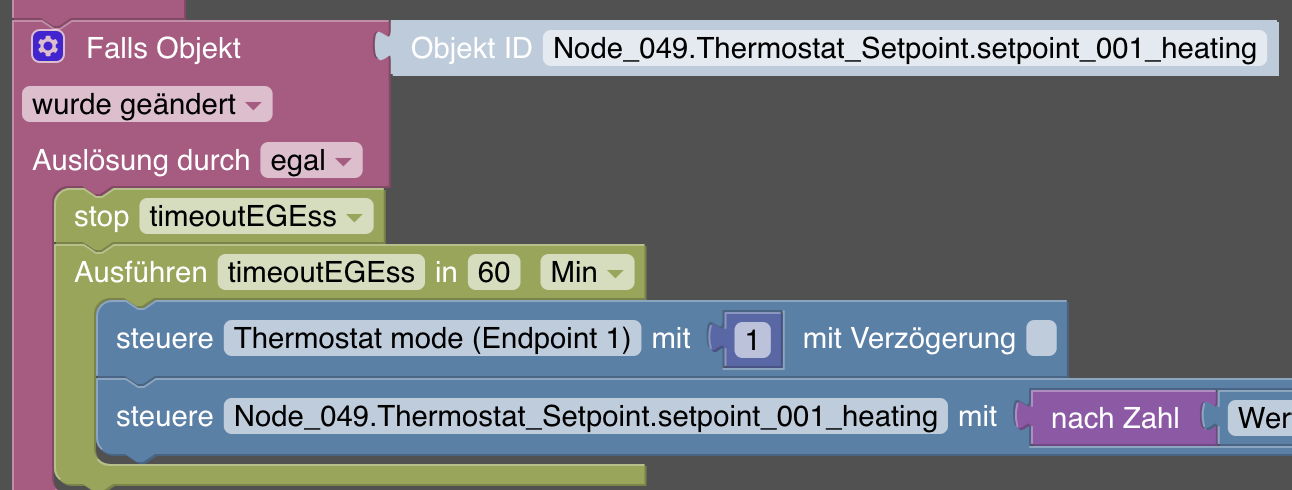1292x490 pixels.
Task: Open the gear mutator on Falls Objekt block
Action: (47, 46)
